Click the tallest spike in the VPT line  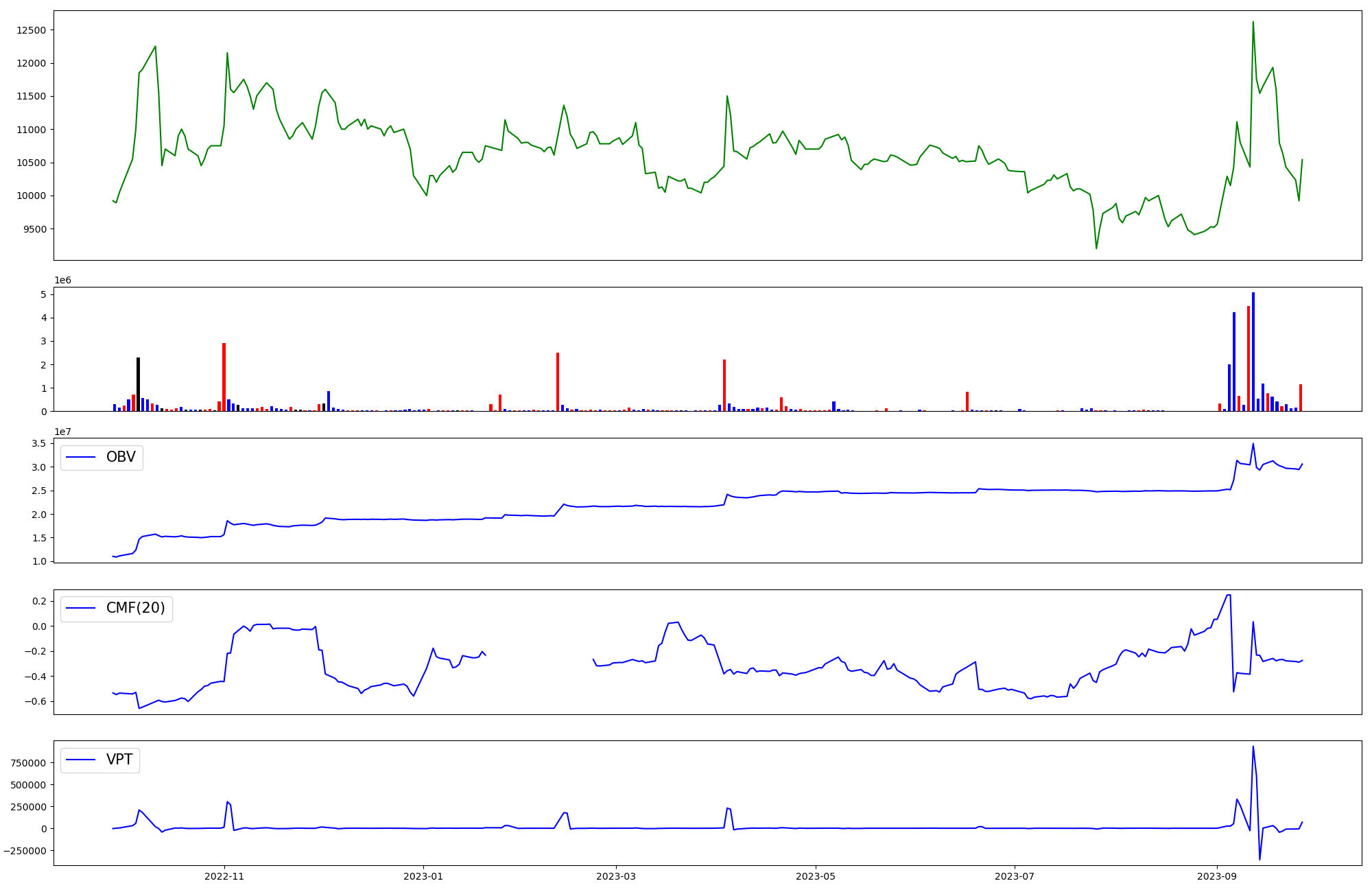point(1253,747)
